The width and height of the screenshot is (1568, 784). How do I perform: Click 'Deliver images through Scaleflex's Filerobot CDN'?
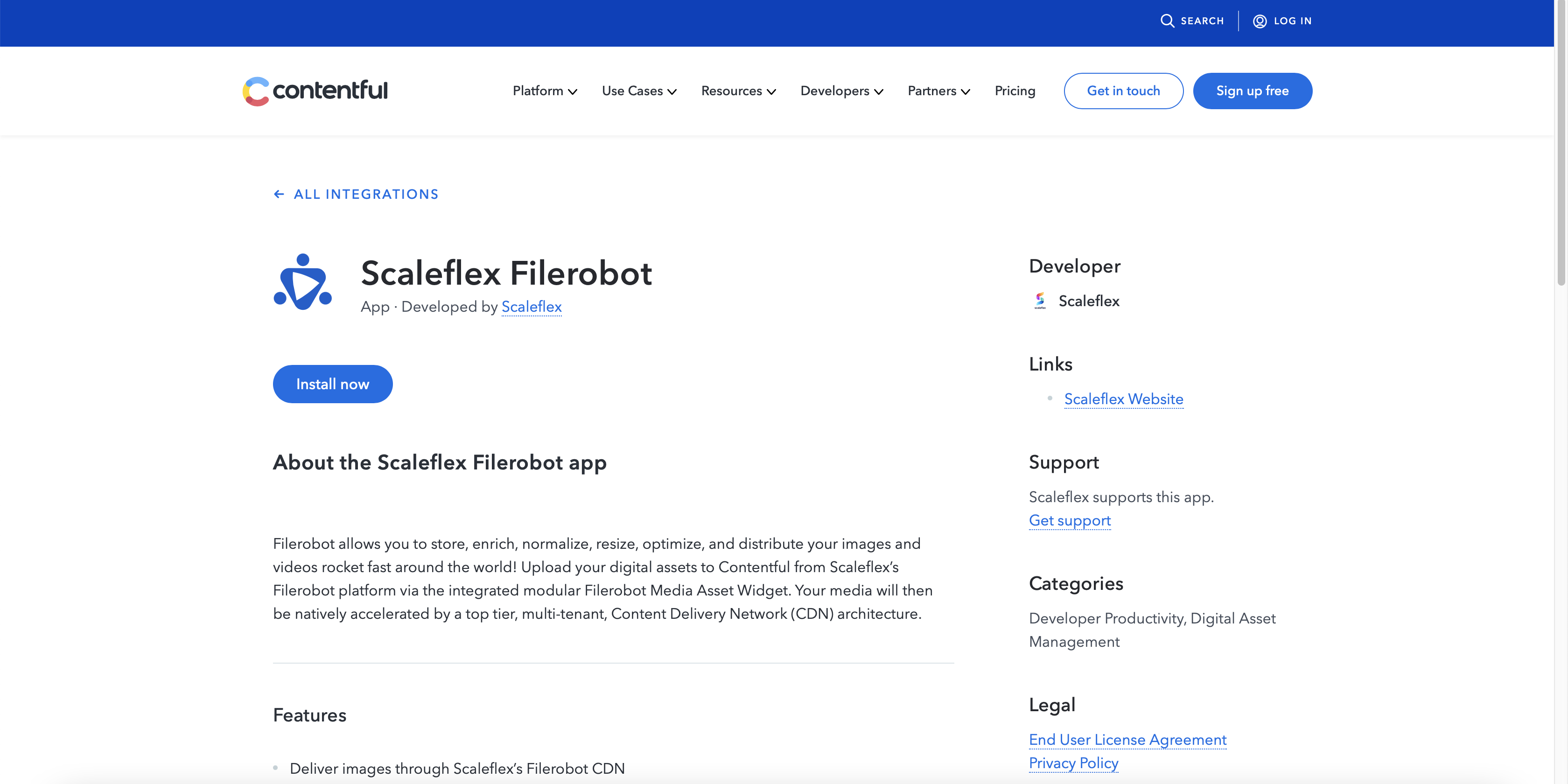457,769
